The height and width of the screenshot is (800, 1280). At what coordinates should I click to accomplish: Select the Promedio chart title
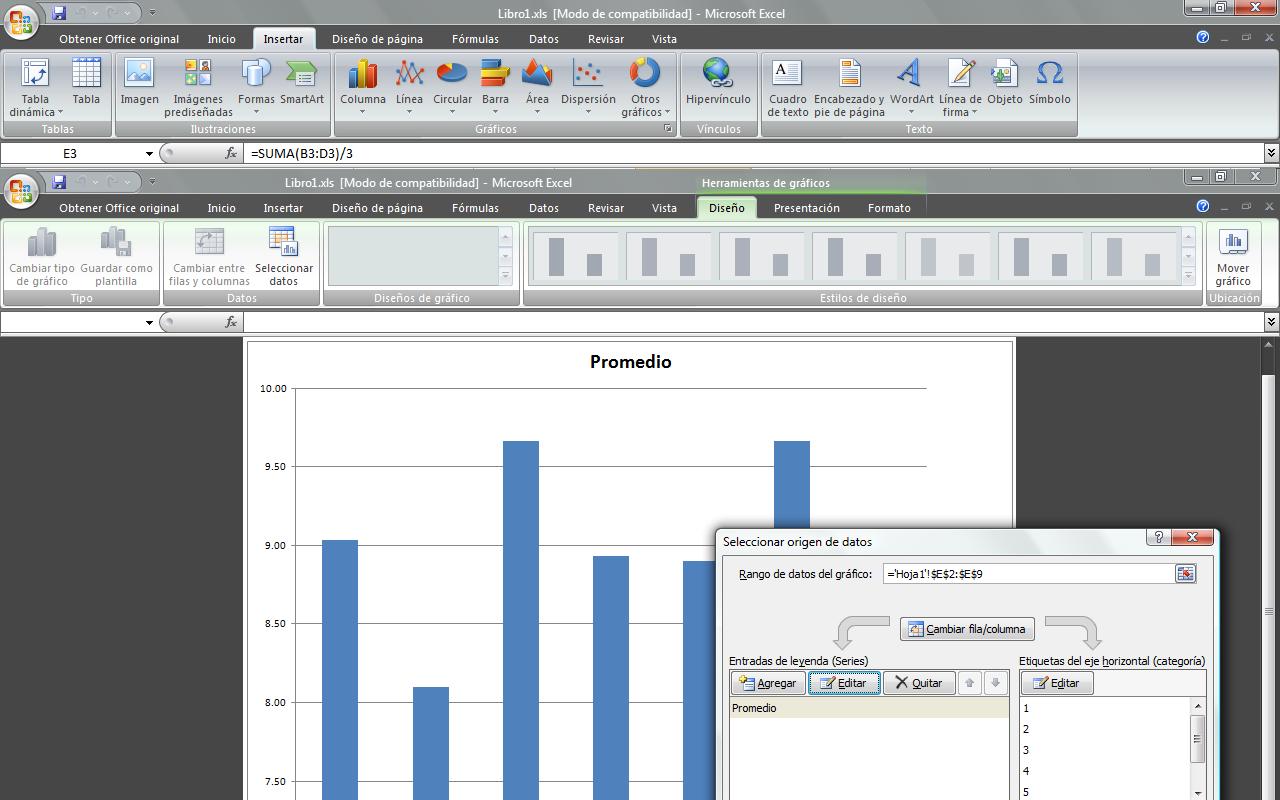[630, 362]
